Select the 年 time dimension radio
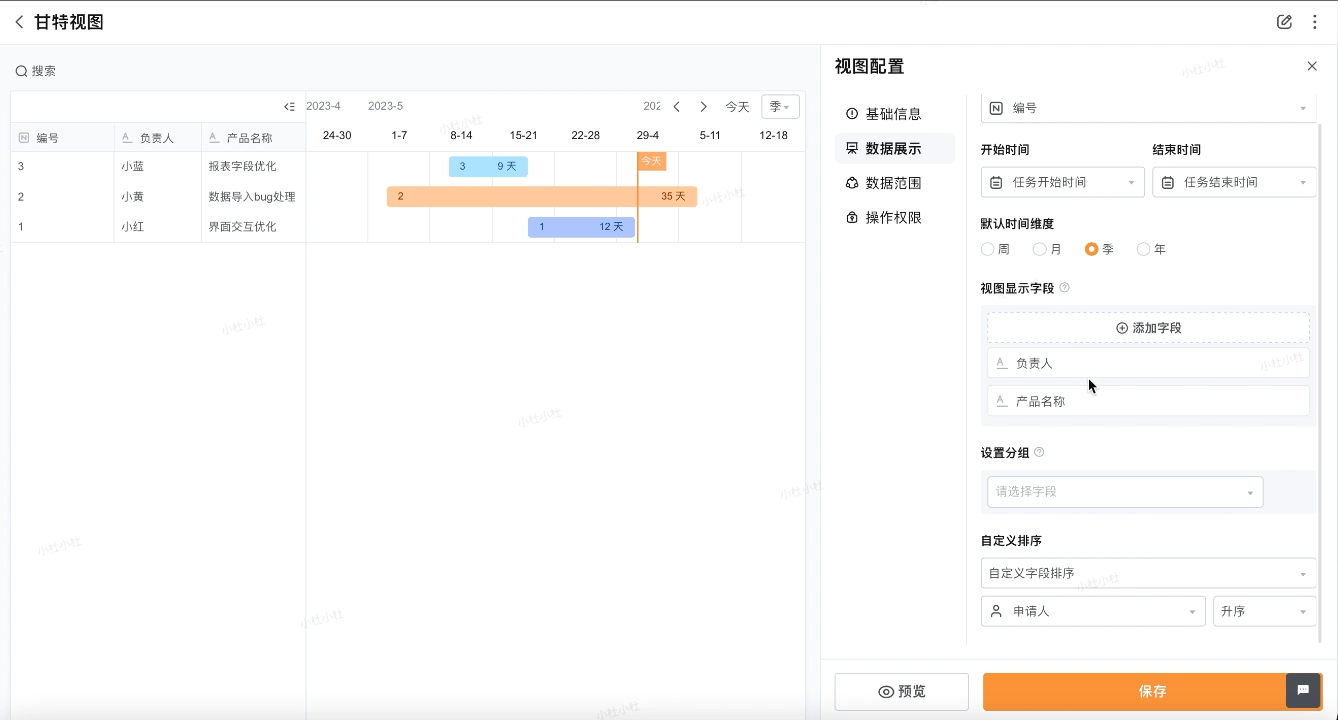Image resolution: width=1338 pixels, height=720 pixels. [1143, 249]
